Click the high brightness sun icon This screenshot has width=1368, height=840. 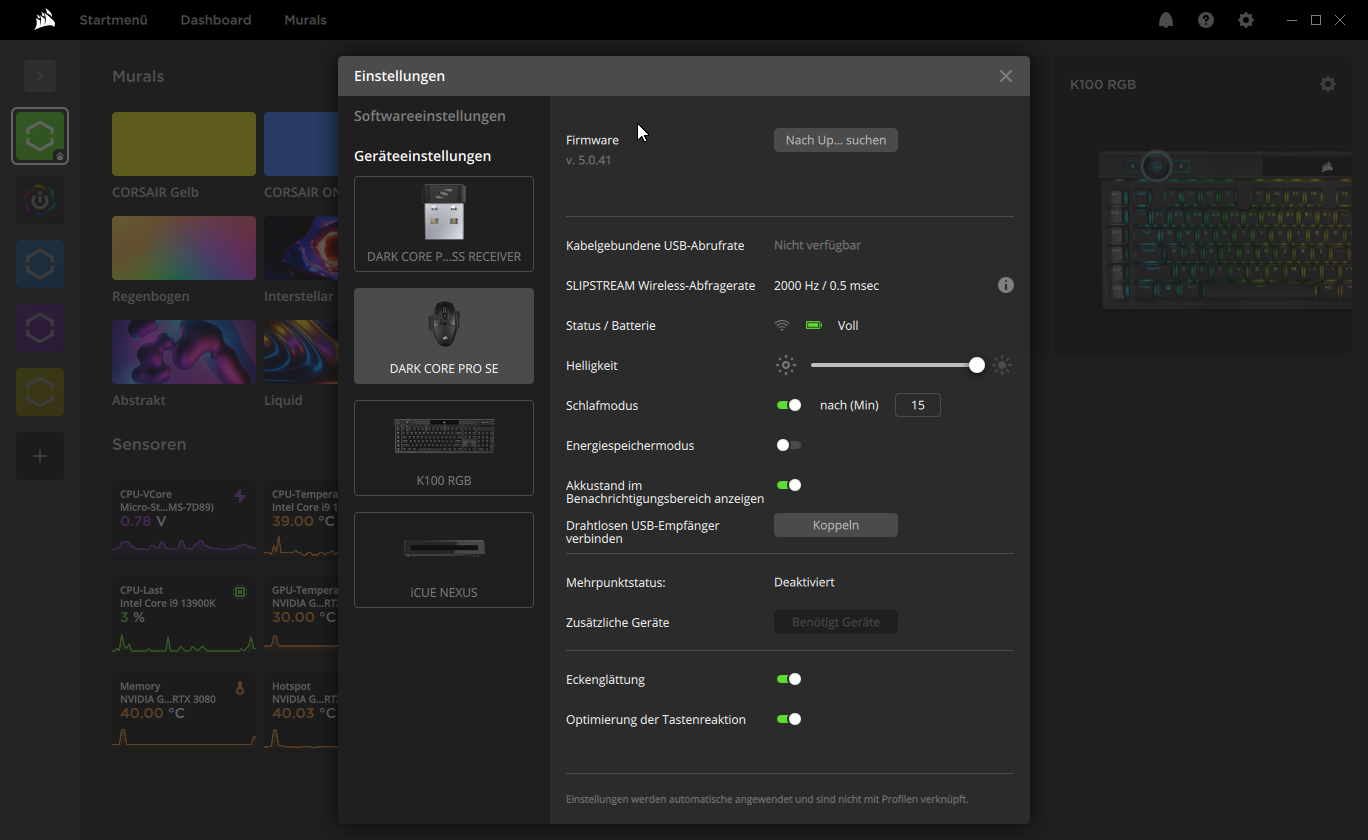click(1002, 365)
